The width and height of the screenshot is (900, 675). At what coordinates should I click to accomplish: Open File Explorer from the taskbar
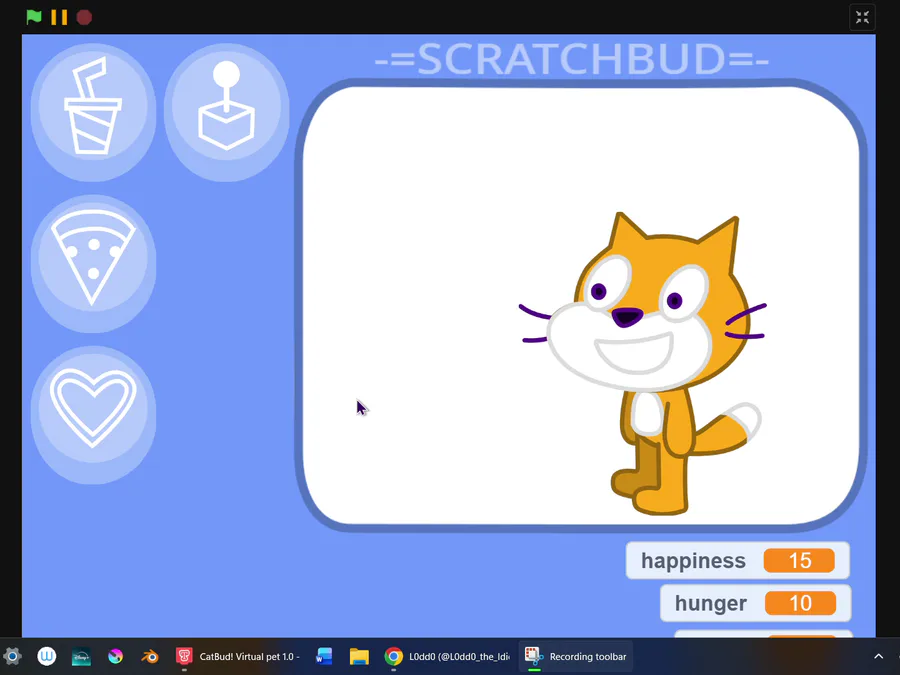point(359,656)
